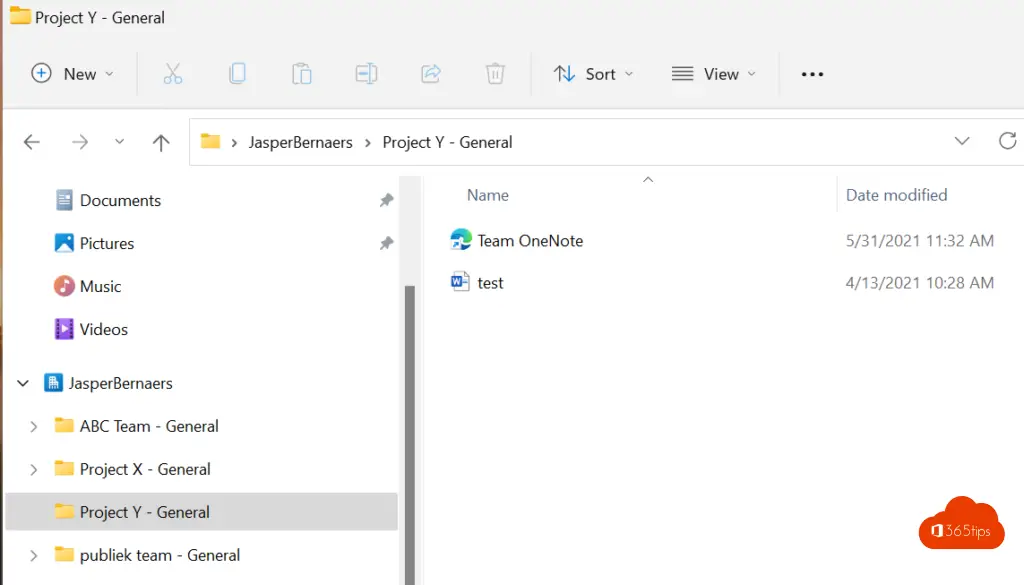Open the Sort options menu

(x=594, y=73)
